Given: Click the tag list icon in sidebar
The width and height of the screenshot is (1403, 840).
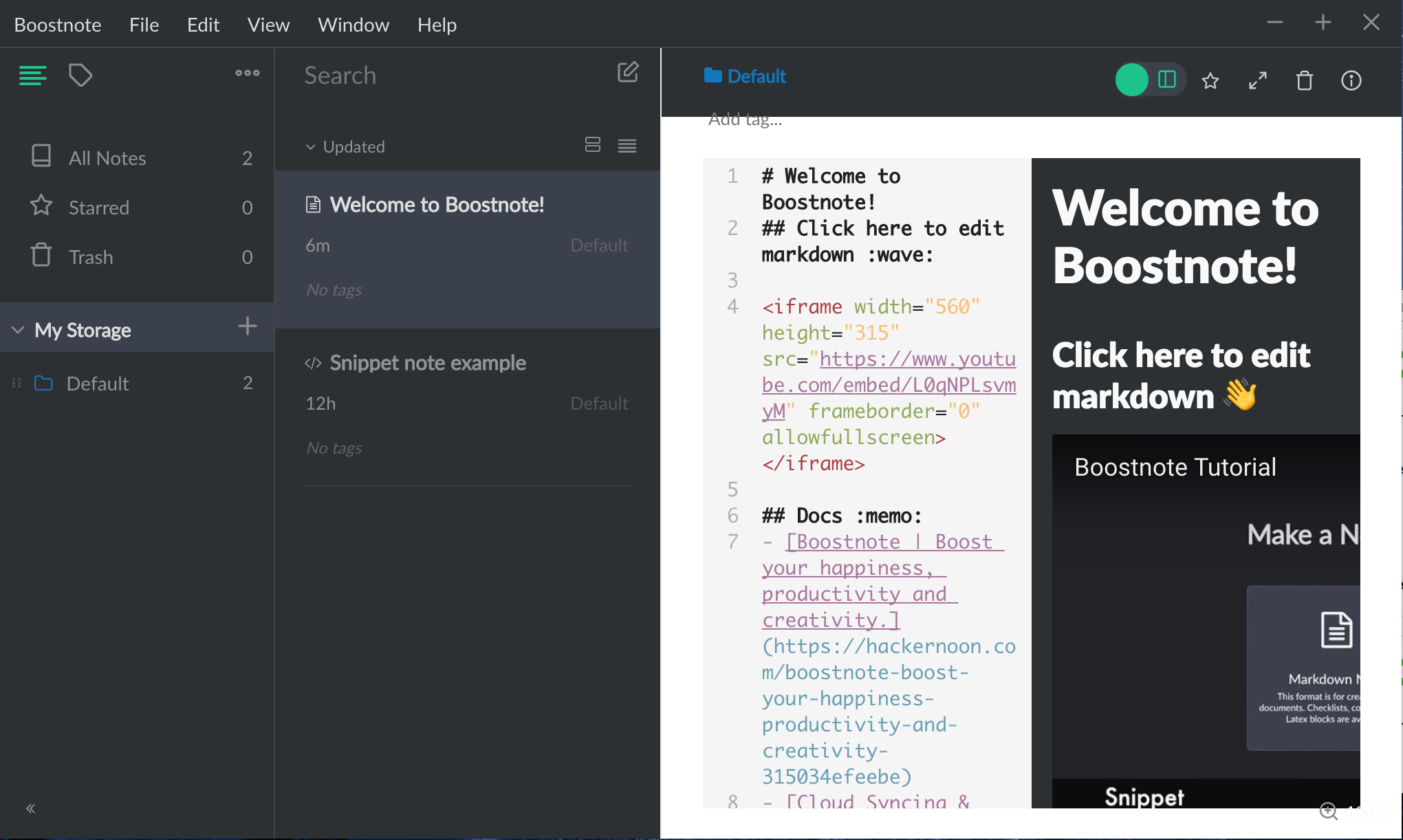Looking at the screenshot, I should (x=80, y=75).
